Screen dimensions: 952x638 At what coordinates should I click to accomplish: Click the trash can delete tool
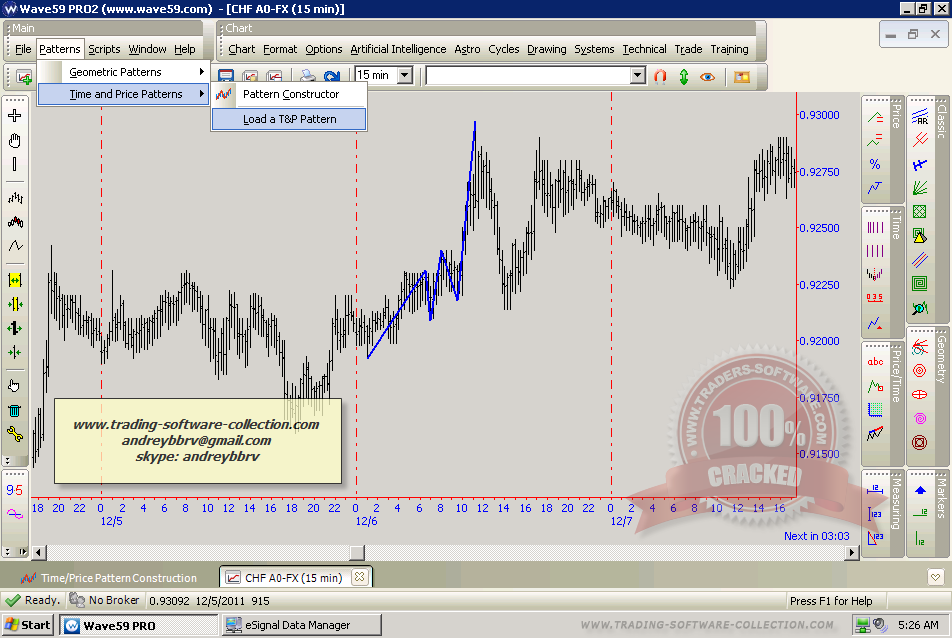pos(15,409)
